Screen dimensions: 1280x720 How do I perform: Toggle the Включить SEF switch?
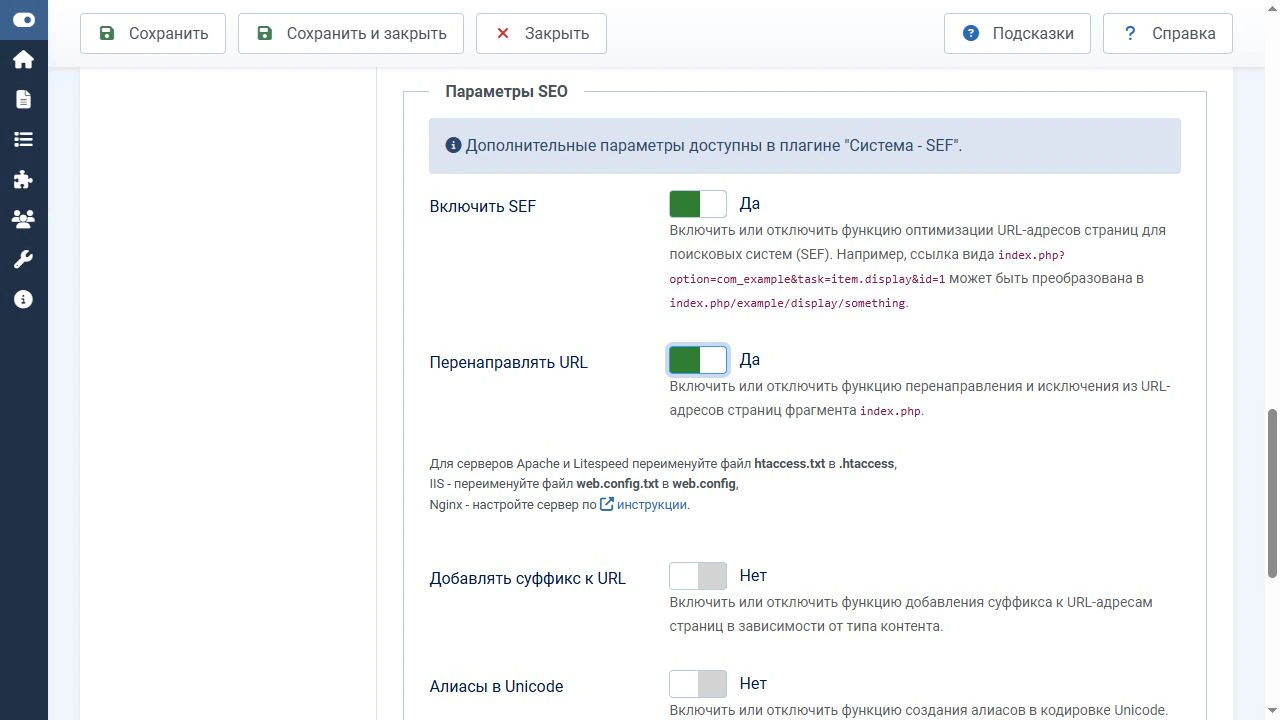point(698,204)
